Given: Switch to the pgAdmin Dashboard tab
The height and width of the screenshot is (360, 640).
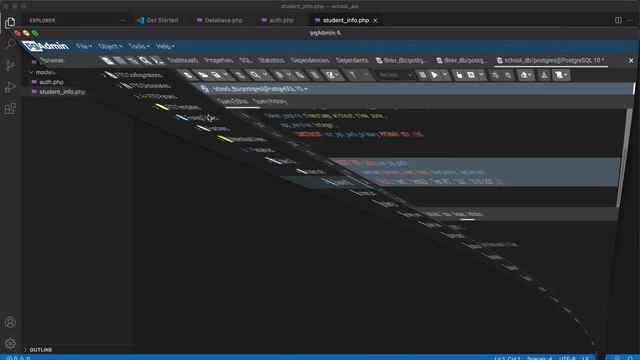Looking at the screenshot, I should [182, 60].
